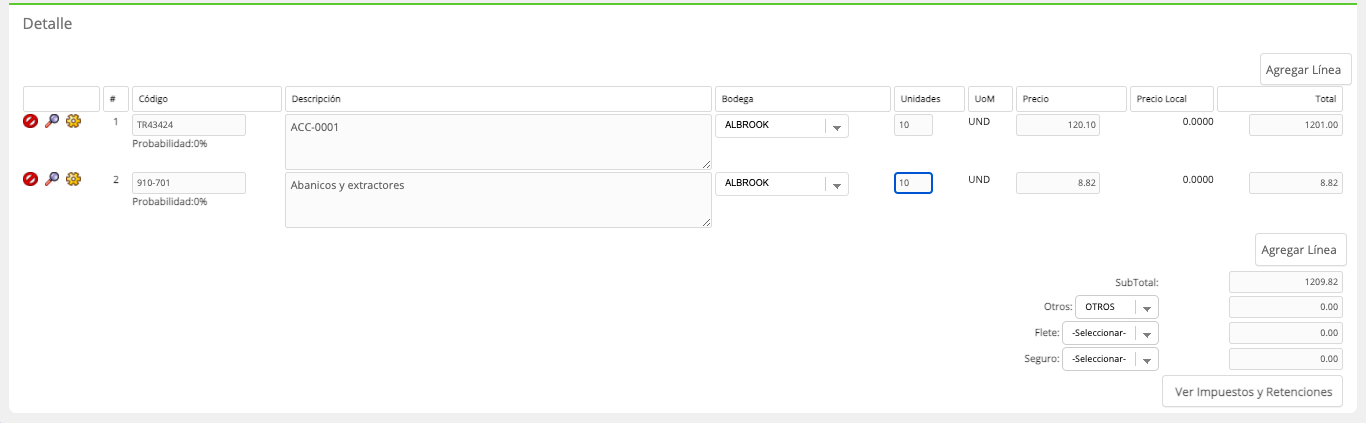Click units field of line 1
Viewport: 1366px width, 423px height.
[913, 125]
